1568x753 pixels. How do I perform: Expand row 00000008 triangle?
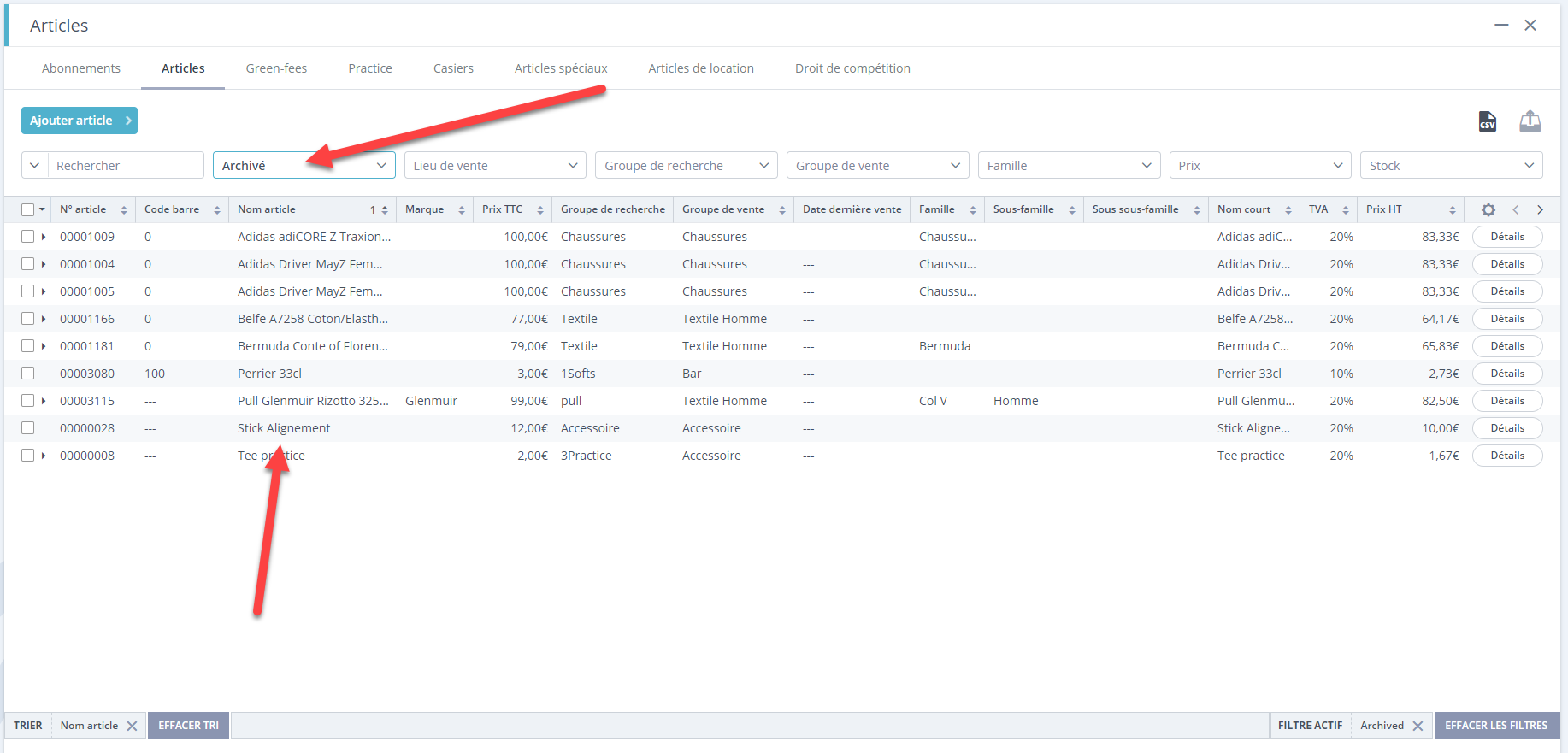point(44,456)
